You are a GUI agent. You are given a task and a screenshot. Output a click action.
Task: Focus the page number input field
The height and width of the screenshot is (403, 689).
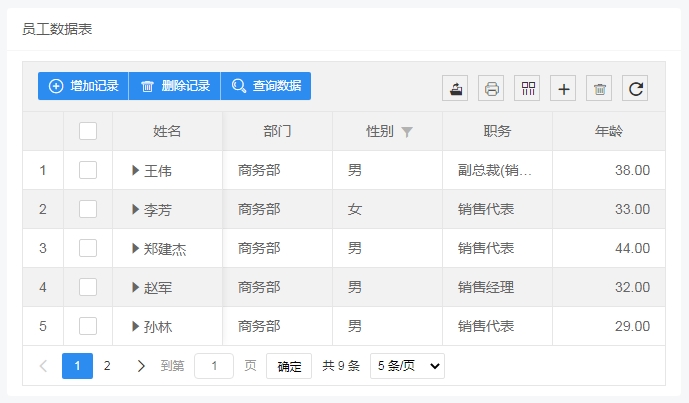(214, 366)
